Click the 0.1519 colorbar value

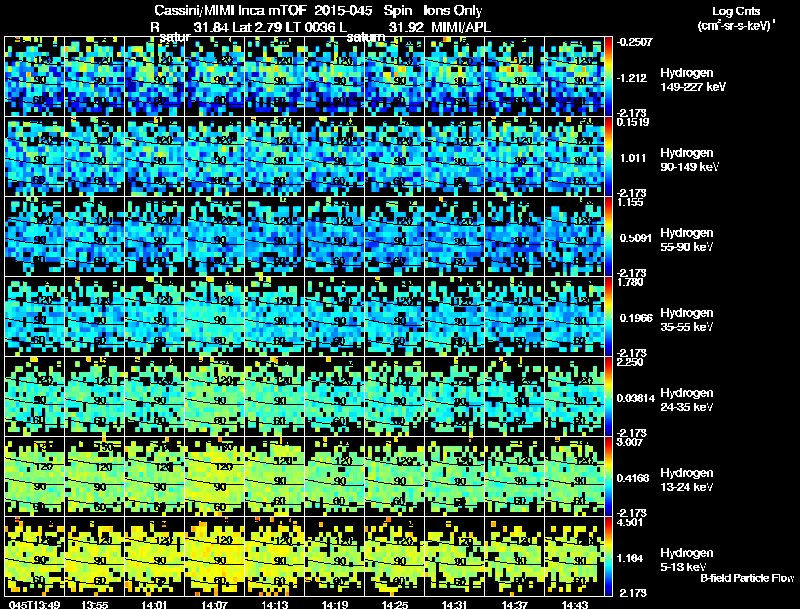click(x=633, y=122)
